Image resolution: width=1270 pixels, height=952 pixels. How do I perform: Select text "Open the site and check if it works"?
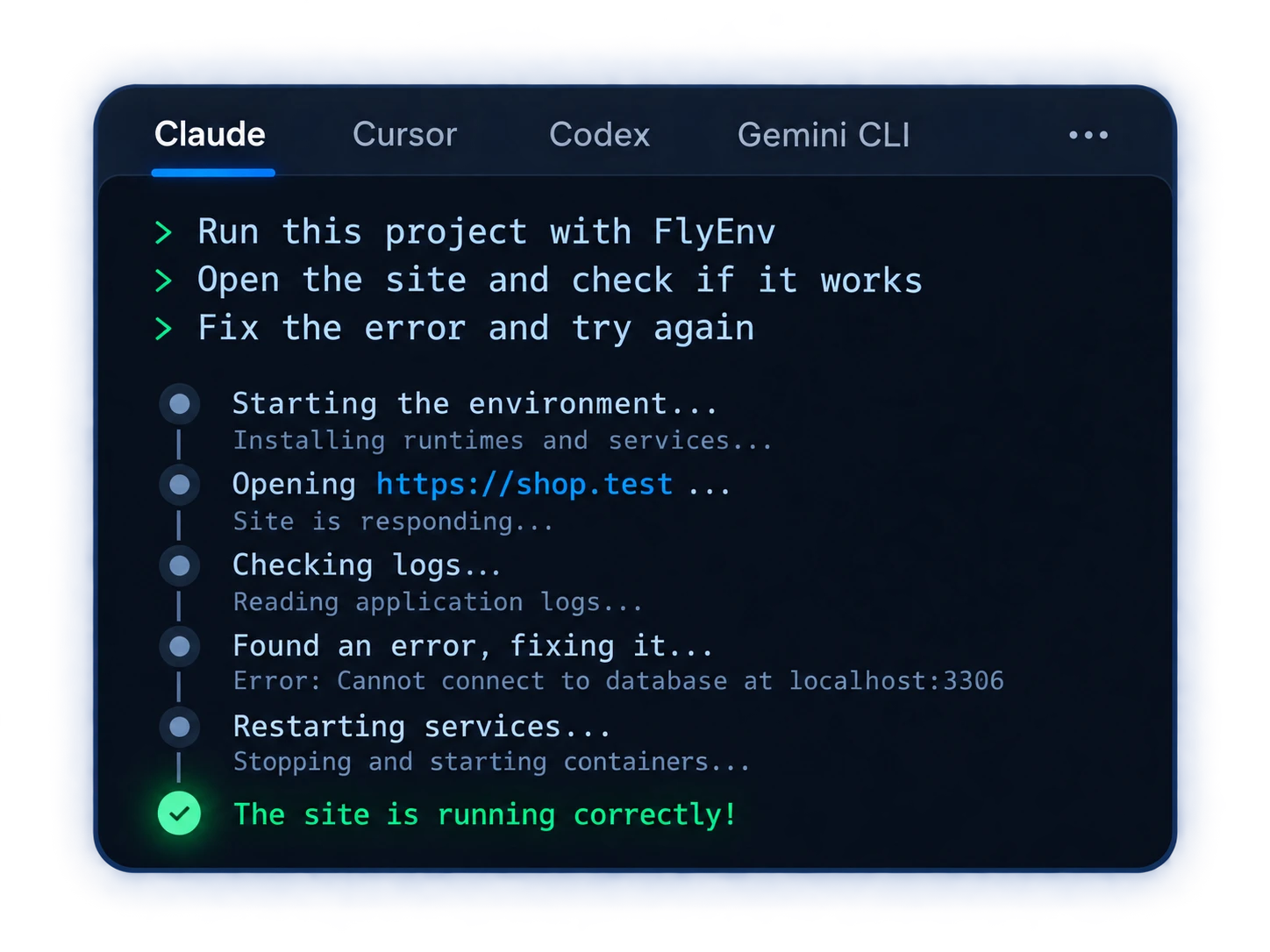tap(560, 281)
